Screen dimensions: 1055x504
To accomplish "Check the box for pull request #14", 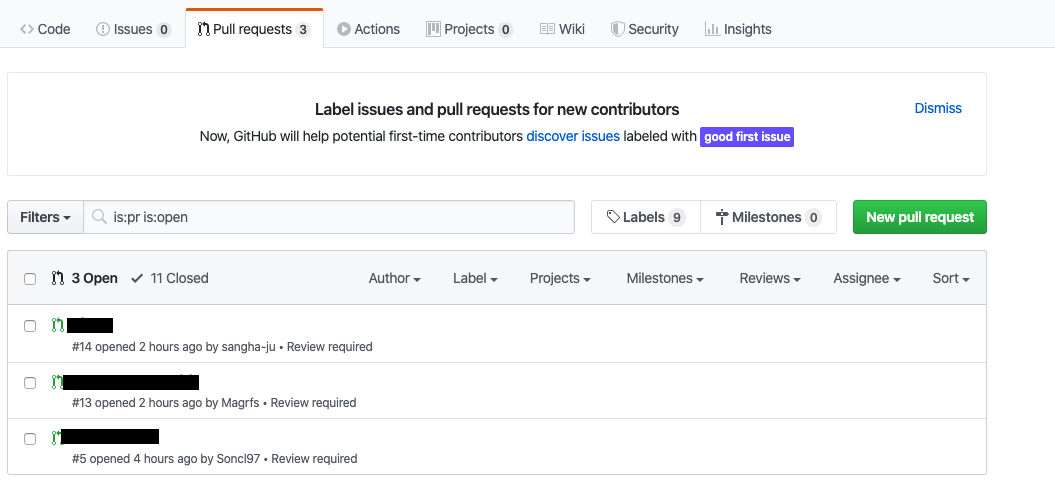I will (30, 326).
